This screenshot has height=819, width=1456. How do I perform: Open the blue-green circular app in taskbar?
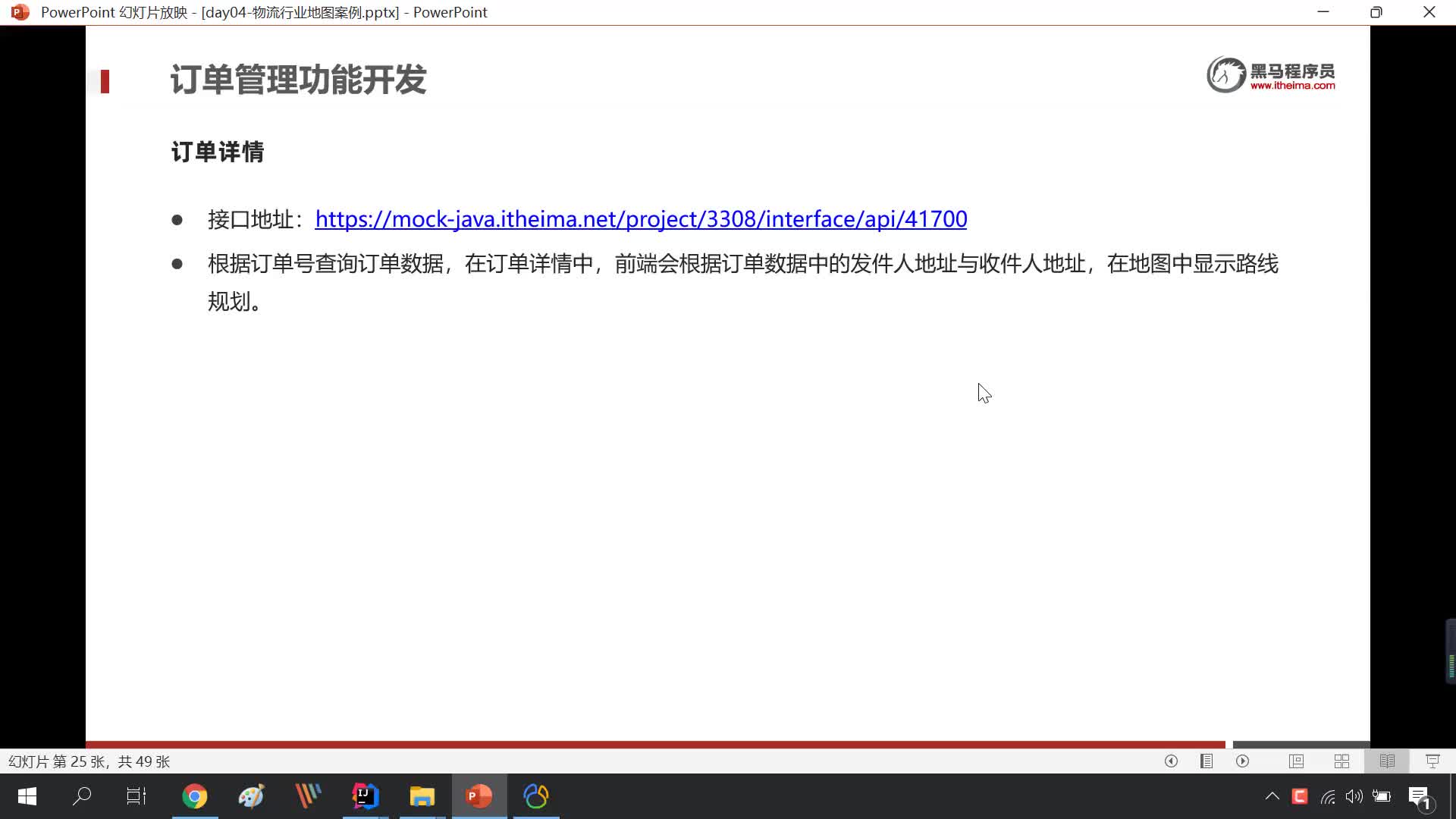point(536,796)
